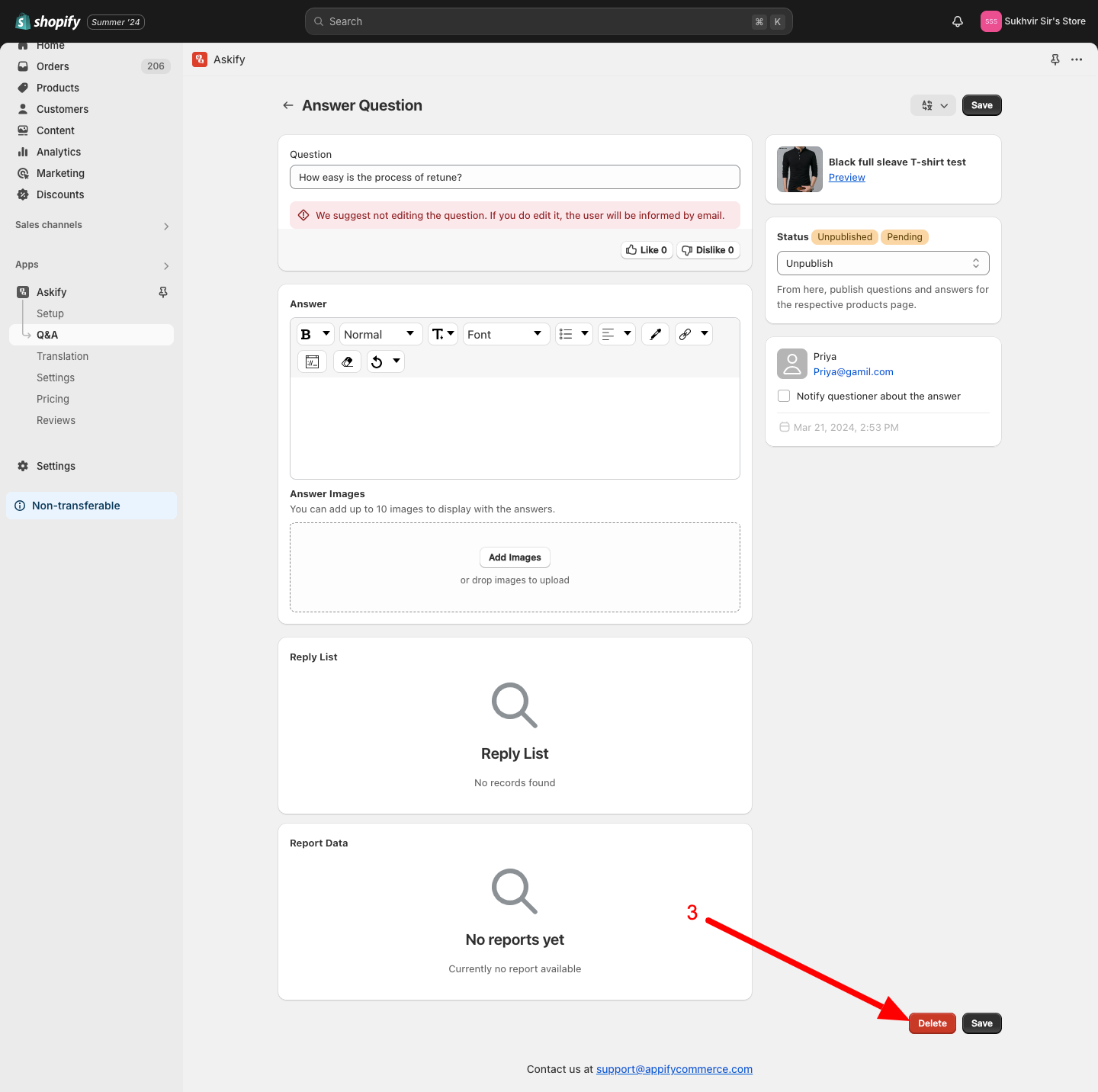The image size is (1098, 1092).
Task: Click the Priya@gamil.com email link
Action: pyautogui.click(x=853, y=371)
